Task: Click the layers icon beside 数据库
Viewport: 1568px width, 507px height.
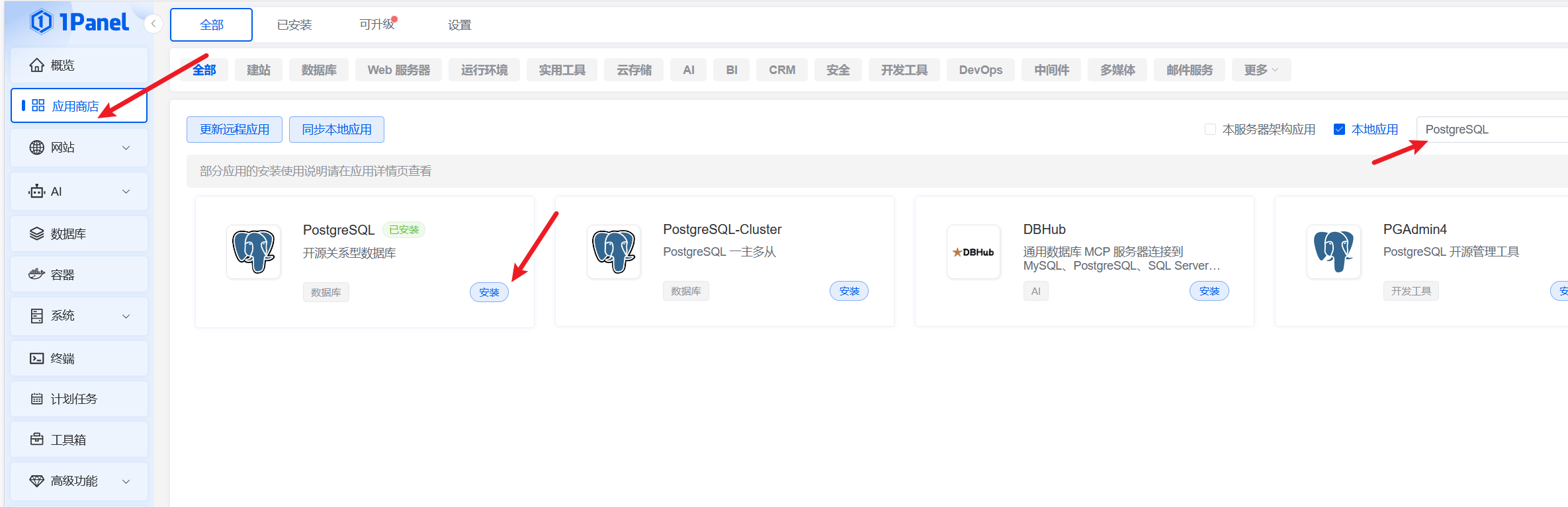Action: click(x=37, y=234)
